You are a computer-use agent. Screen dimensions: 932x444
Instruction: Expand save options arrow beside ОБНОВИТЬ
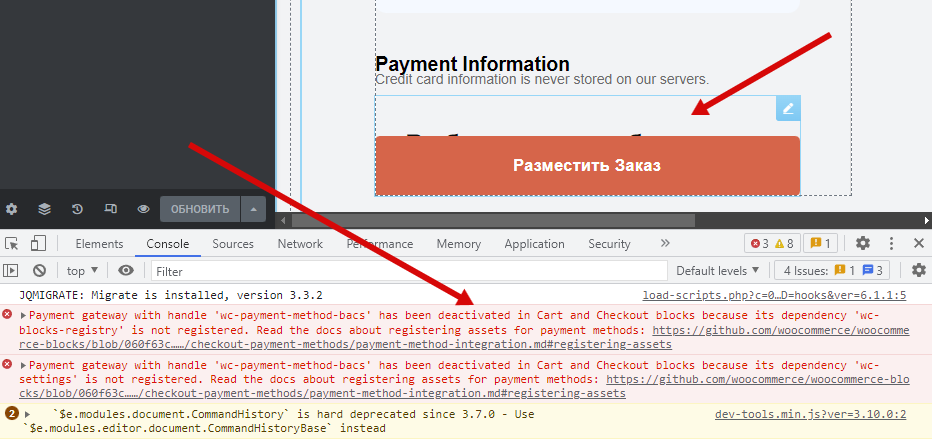pyautogui.click(x=253, y=209)
